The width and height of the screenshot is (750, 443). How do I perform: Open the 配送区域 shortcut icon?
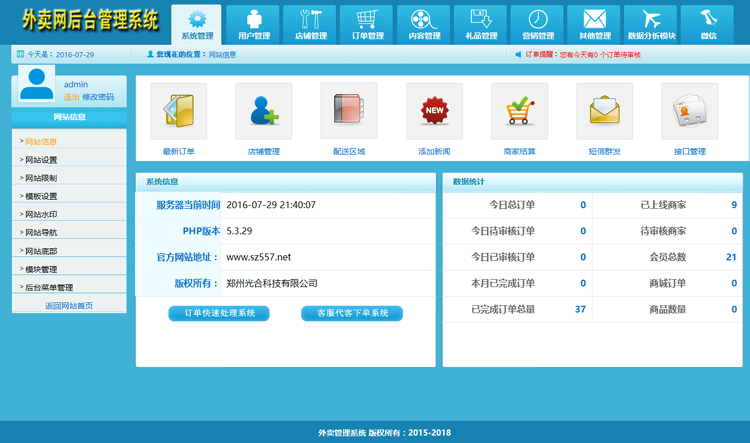(x=349, y=111)
